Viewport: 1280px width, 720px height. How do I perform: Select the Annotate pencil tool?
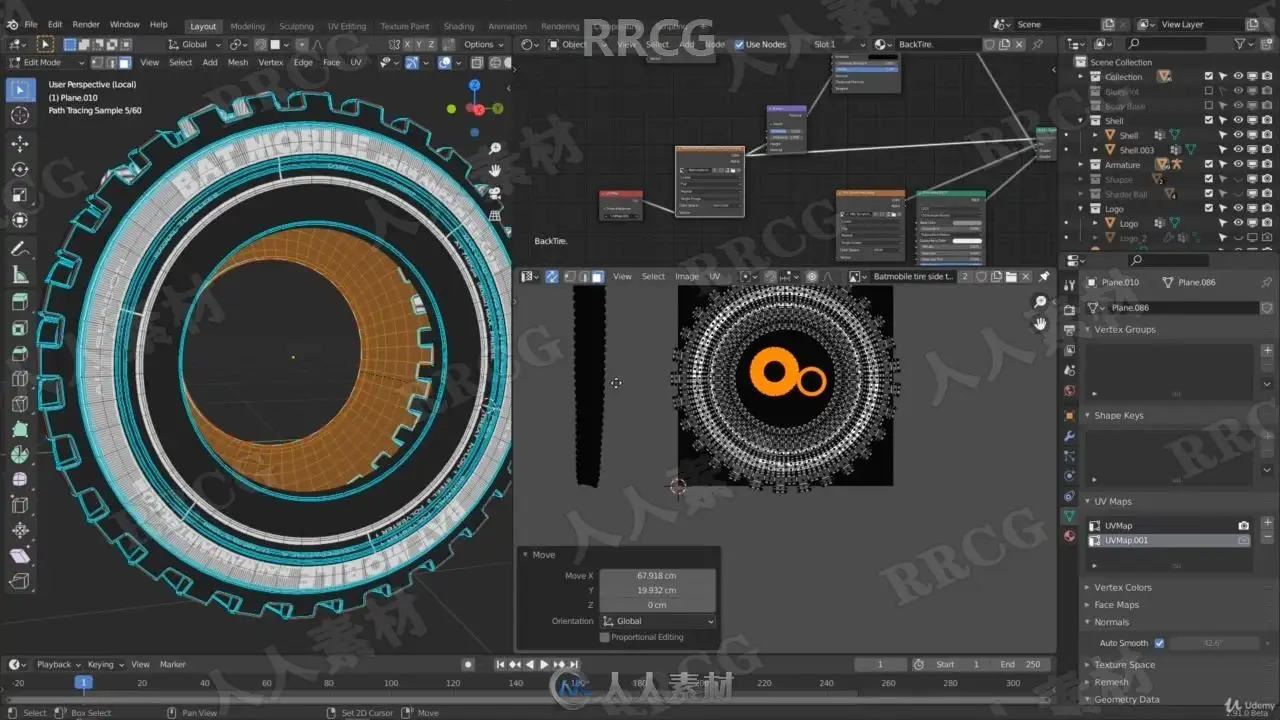[19, 249]
